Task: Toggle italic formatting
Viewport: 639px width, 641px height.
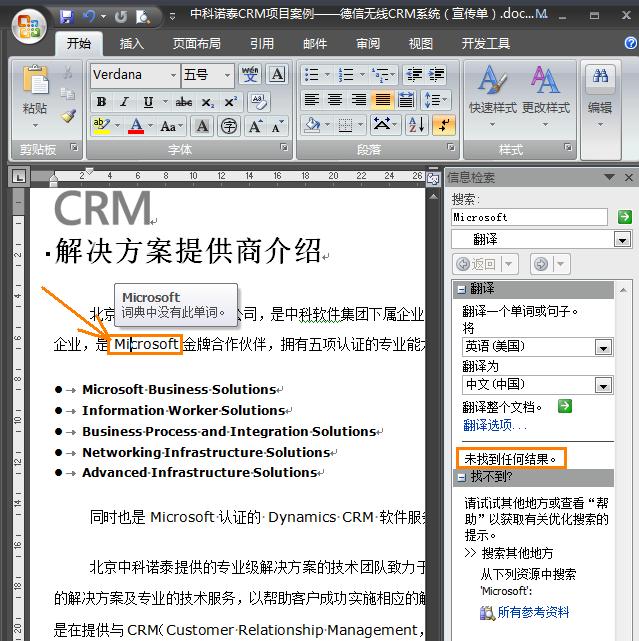Action: (x=125, y=102)
